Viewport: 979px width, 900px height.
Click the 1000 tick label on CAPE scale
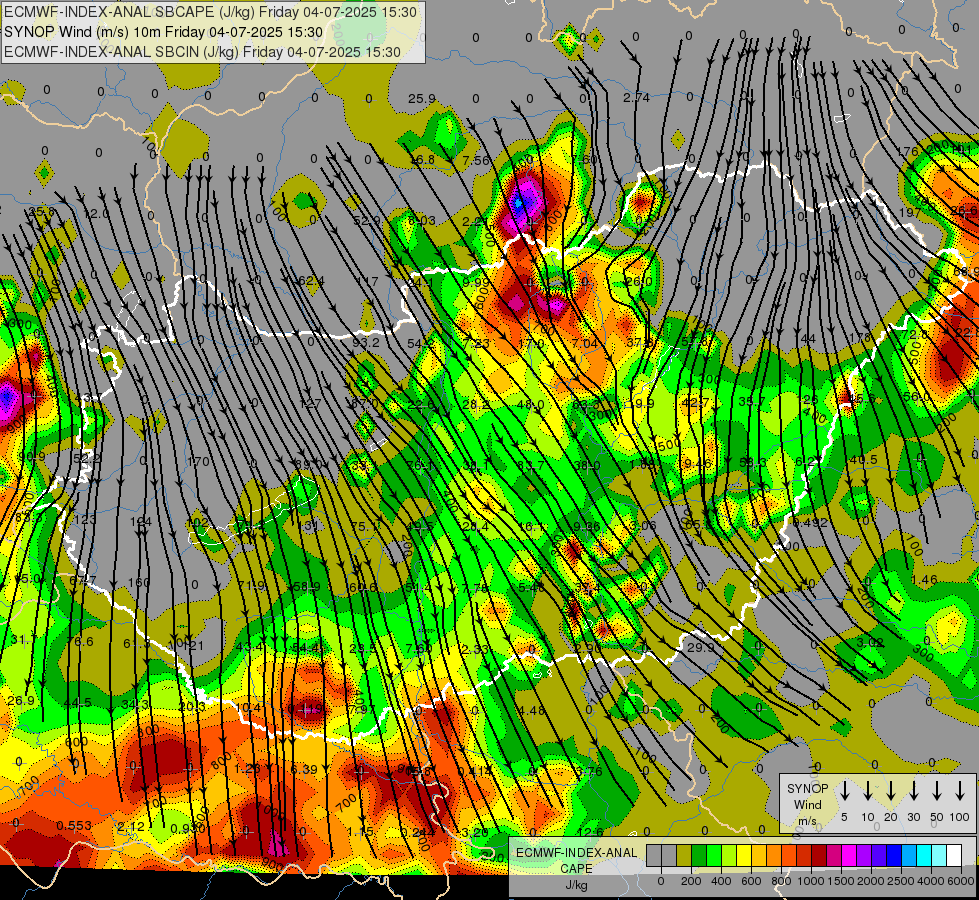(811, 881)
